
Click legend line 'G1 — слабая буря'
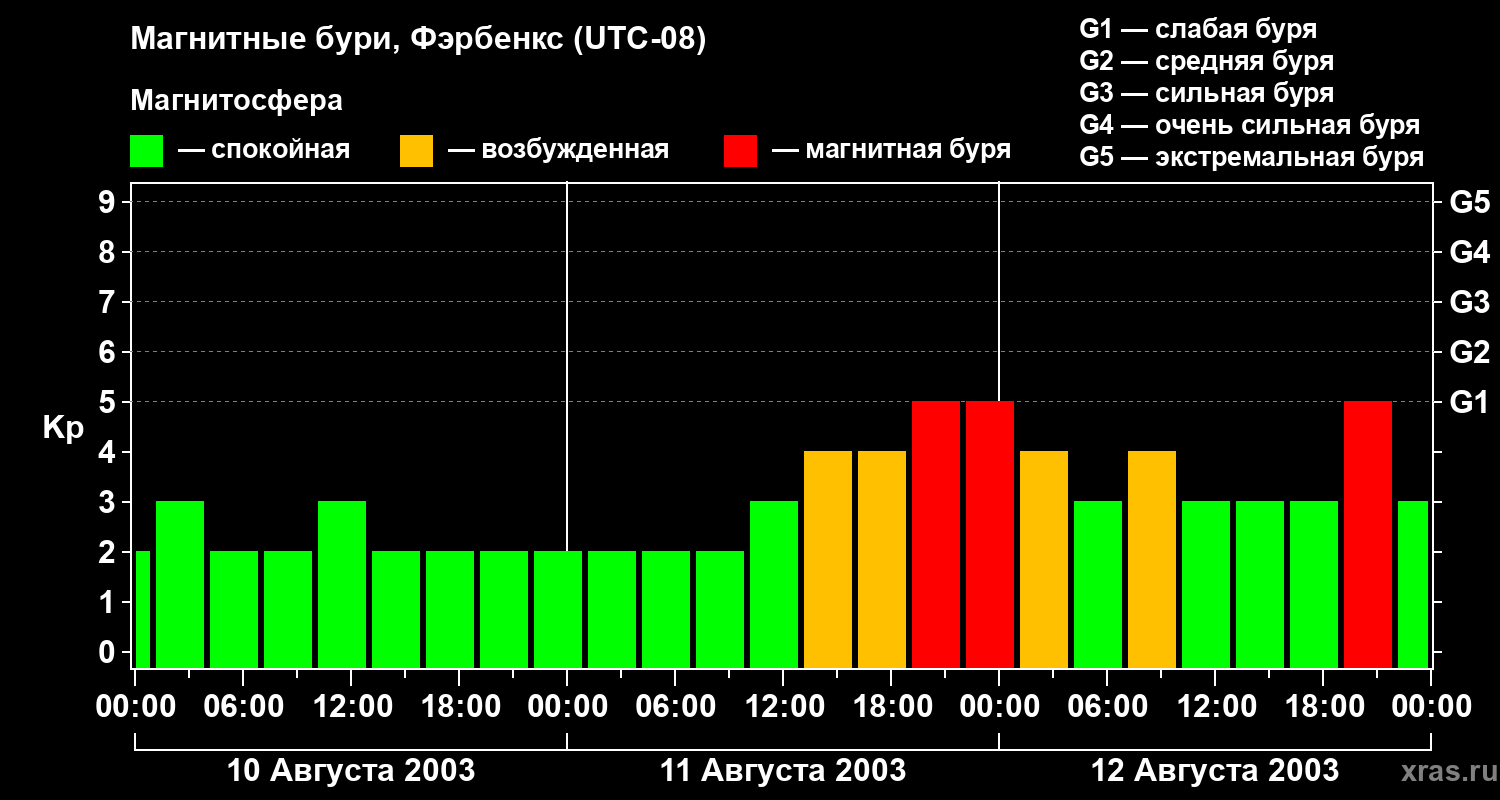point(1198,29)
